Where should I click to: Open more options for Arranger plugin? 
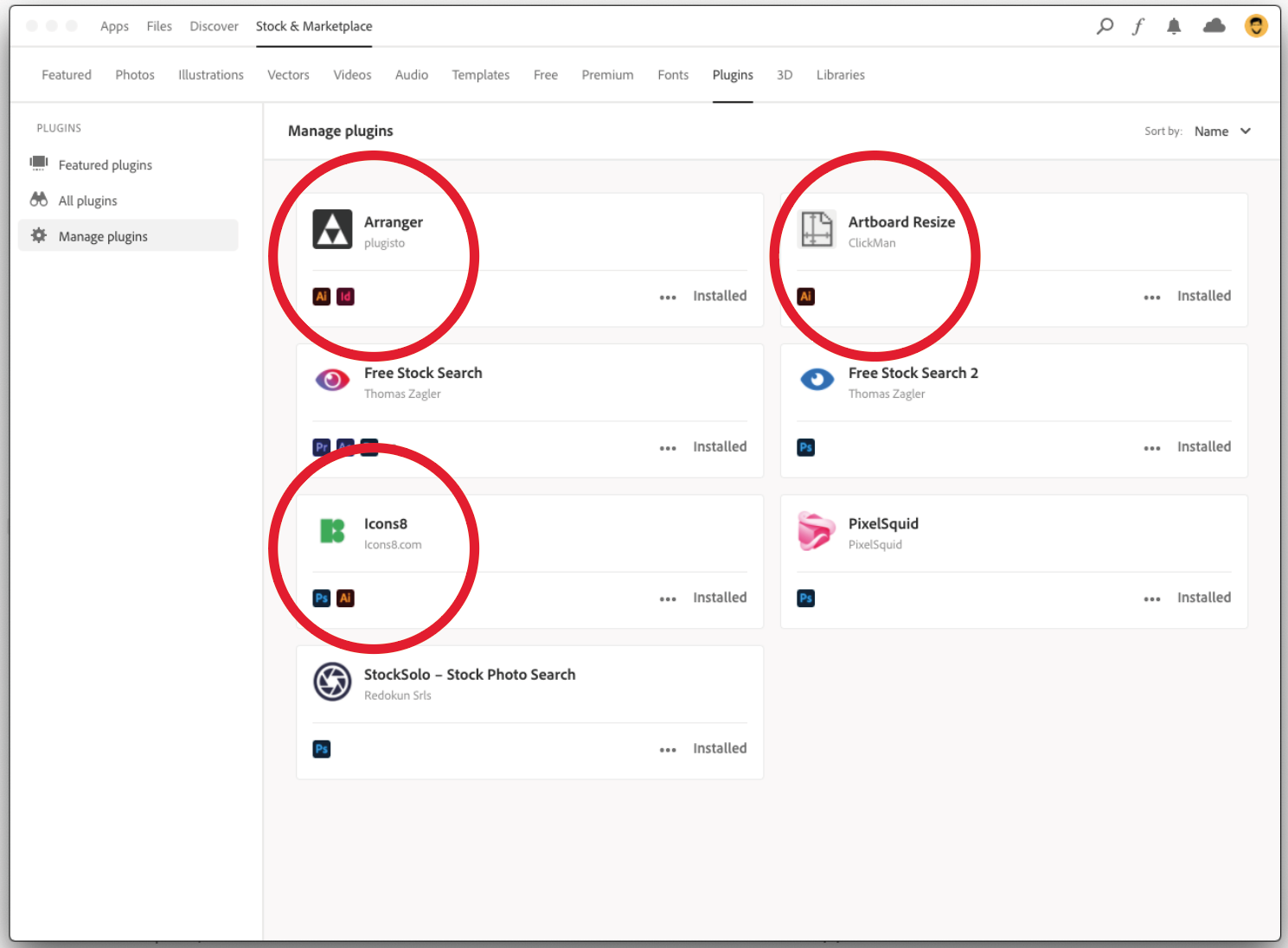click(668, 298)
